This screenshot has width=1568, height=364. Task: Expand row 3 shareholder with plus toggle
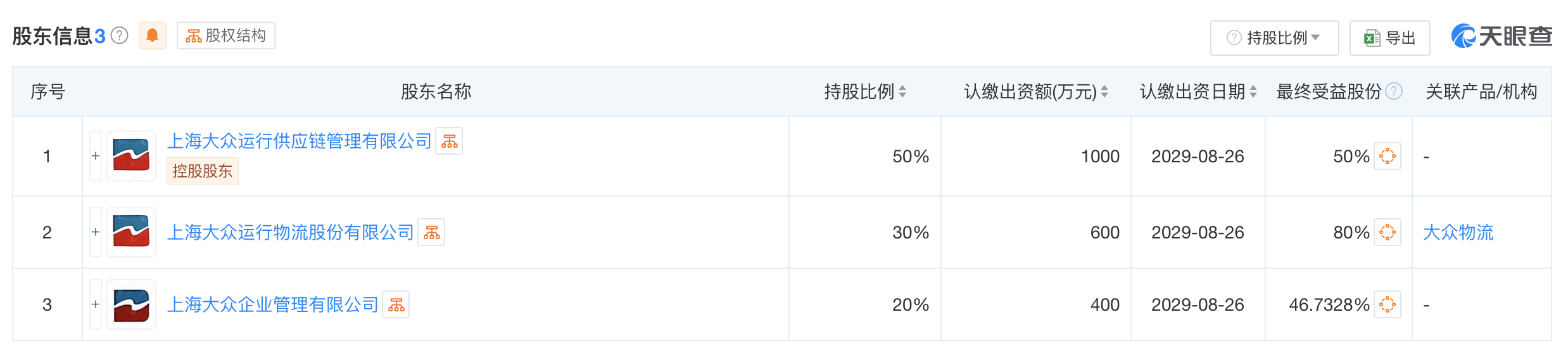(96, 304)
